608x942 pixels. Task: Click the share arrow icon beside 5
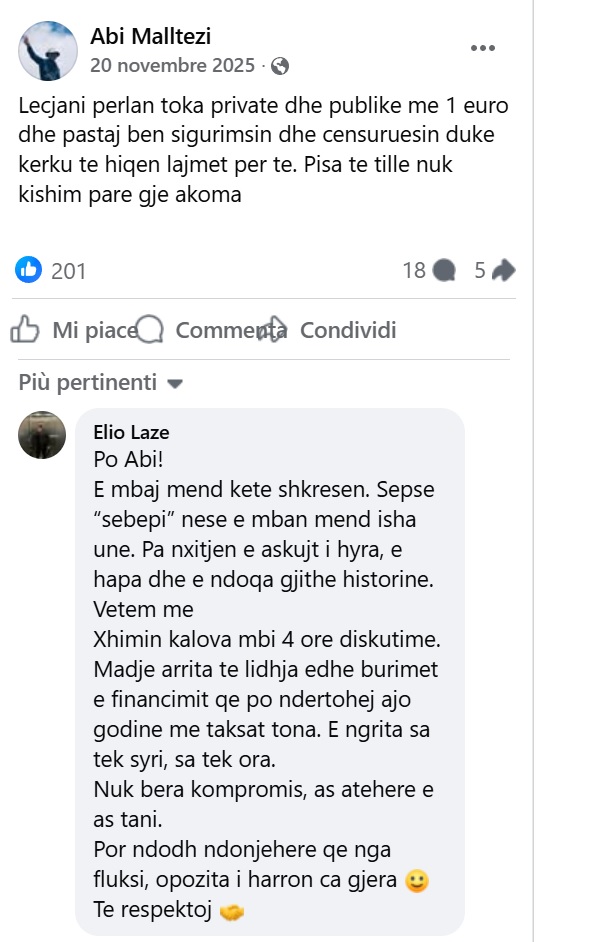click(504, 270)
